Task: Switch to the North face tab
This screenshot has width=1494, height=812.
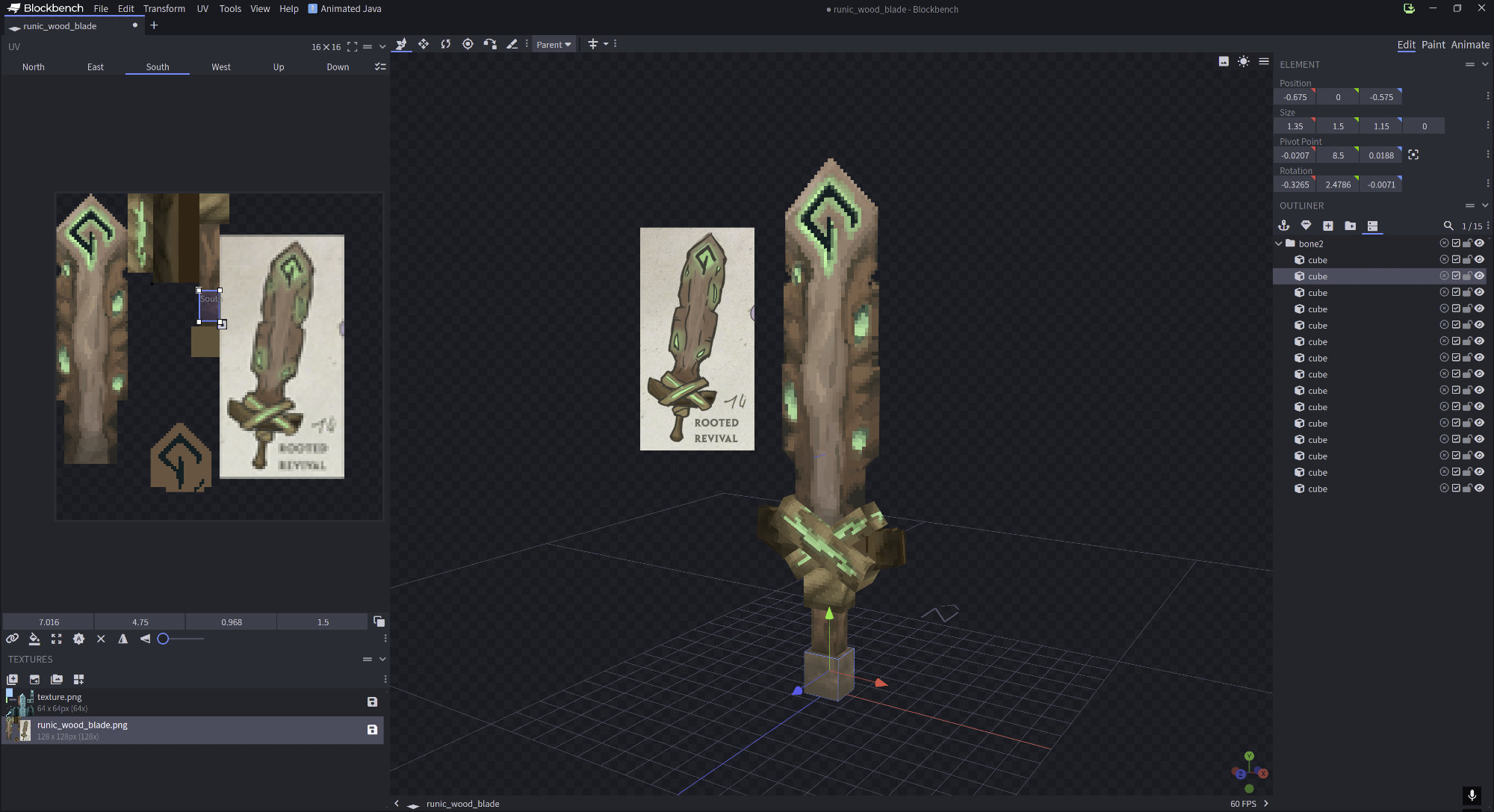Action: point(34,66)
